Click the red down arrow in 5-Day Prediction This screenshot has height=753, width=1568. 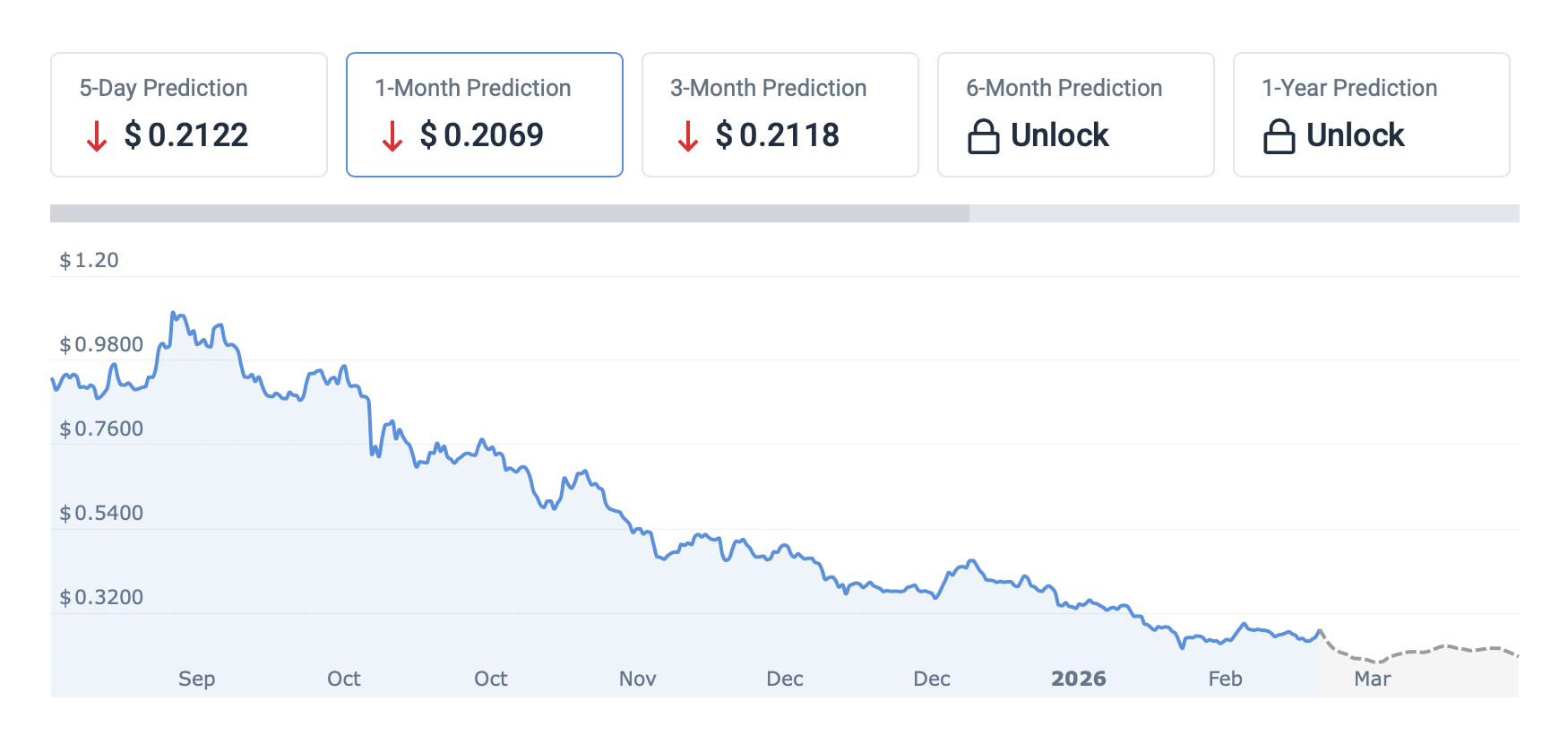pyautogui.click(x=97, y=136)
